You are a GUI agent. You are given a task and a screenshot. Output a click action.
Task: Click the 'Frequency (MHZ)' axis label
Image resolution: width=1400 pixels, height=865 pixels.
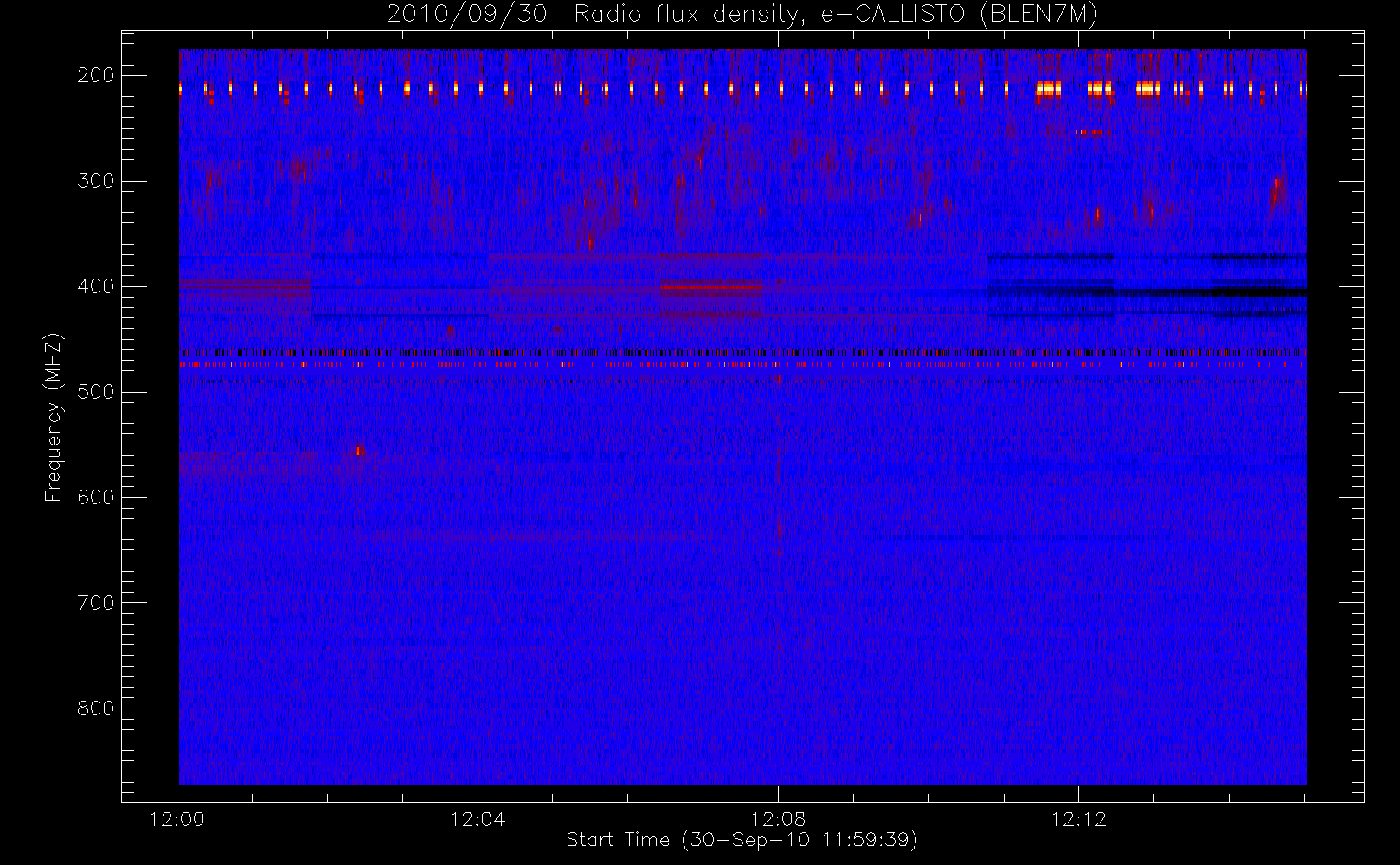tap(54, 417)
